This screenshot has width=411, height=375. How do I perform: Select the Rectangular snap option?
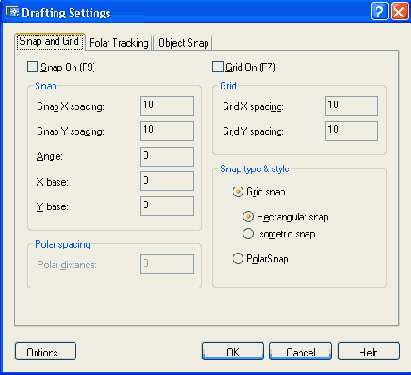point(248,217)
